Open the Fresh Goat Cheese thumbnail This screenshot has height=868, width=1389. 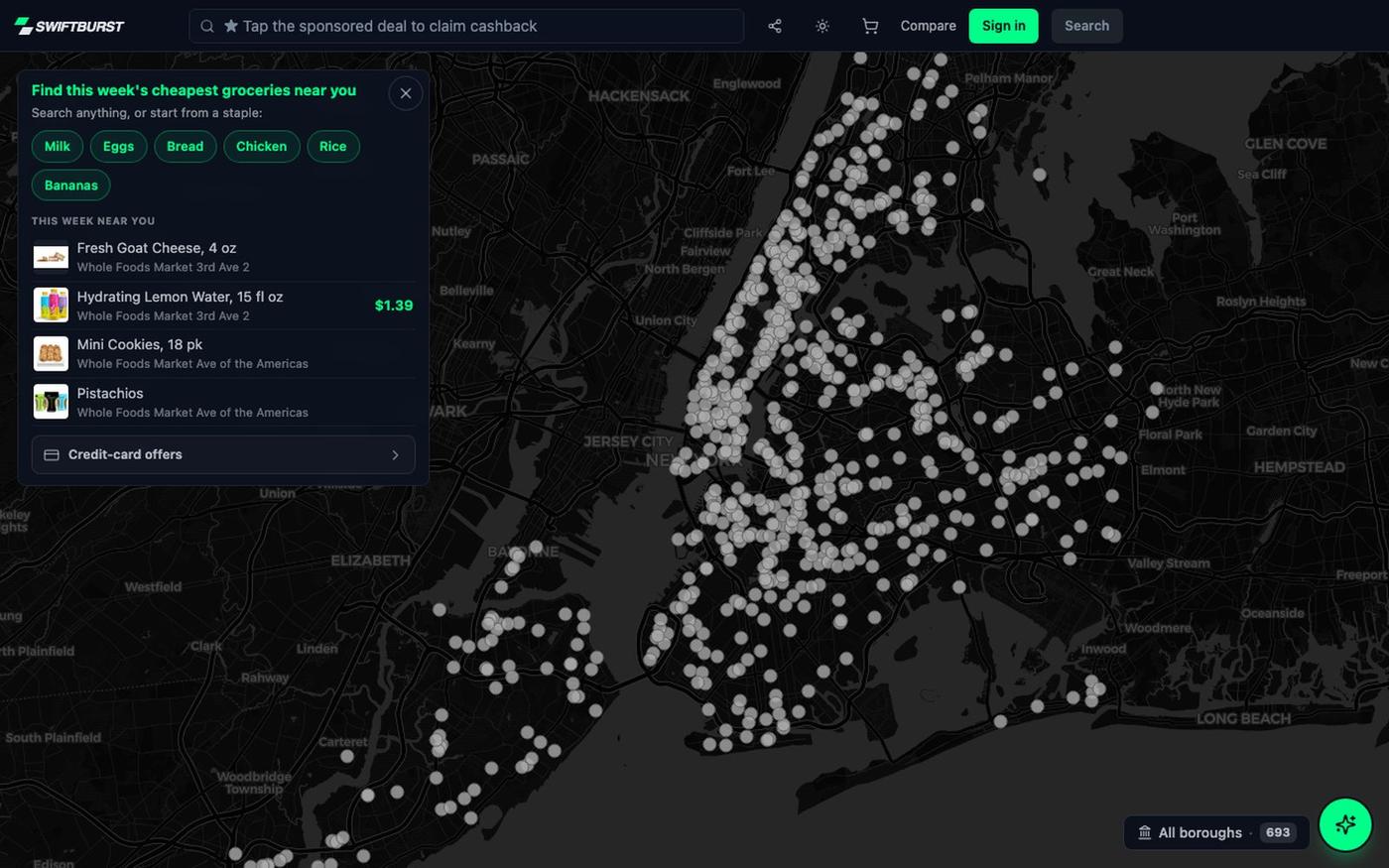(51, 257)
